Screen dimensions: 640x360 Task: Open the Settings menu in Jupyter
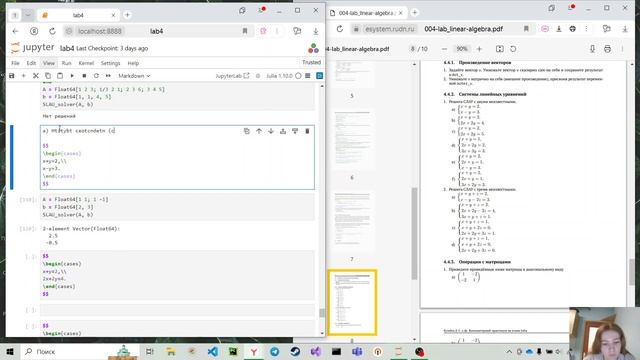click(x=110, y=63)
